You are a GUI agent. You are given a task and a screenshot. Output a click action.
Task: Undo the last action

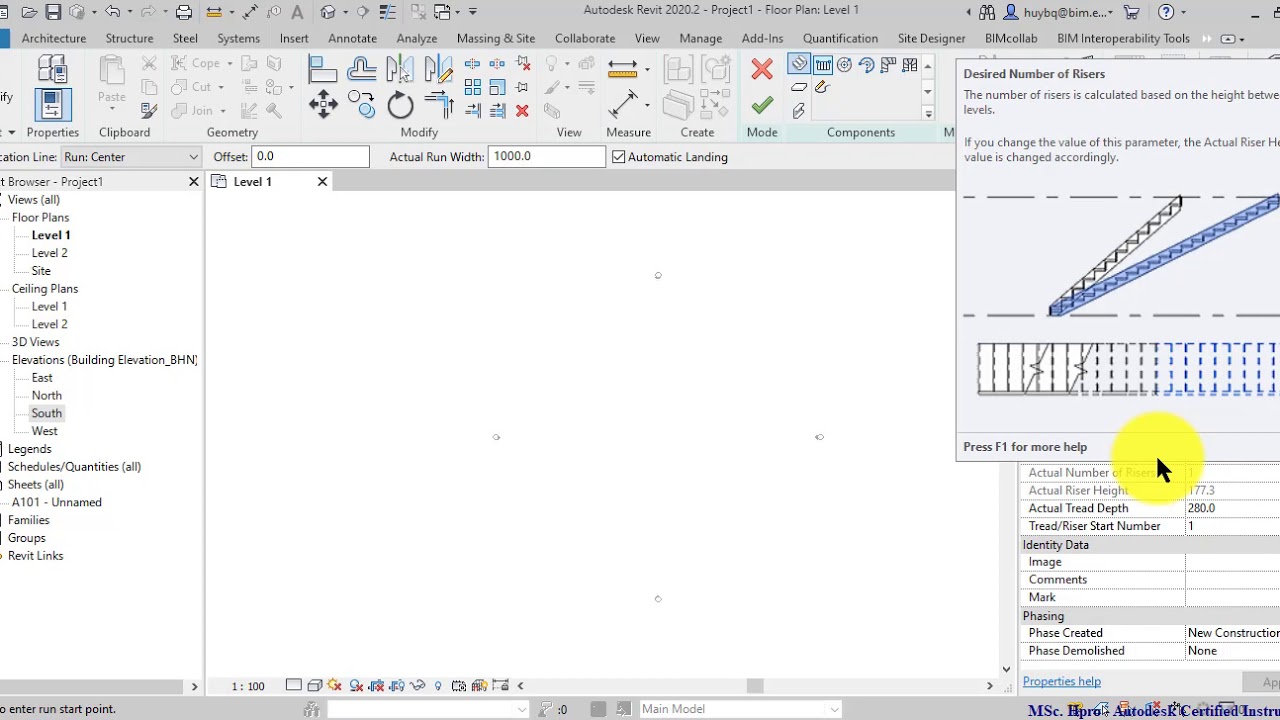click(x=112, y=12)
